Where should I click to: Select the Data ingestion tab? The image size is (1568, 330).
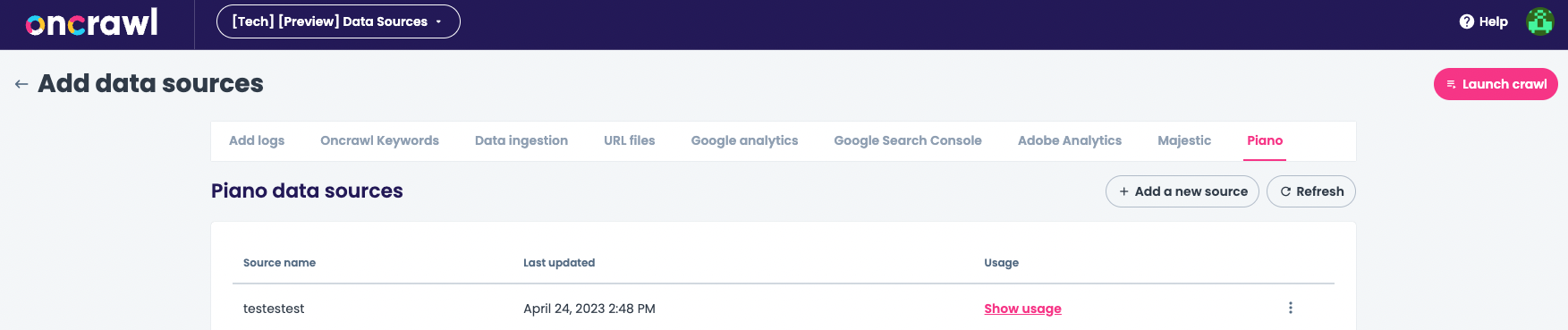[521, 140]
